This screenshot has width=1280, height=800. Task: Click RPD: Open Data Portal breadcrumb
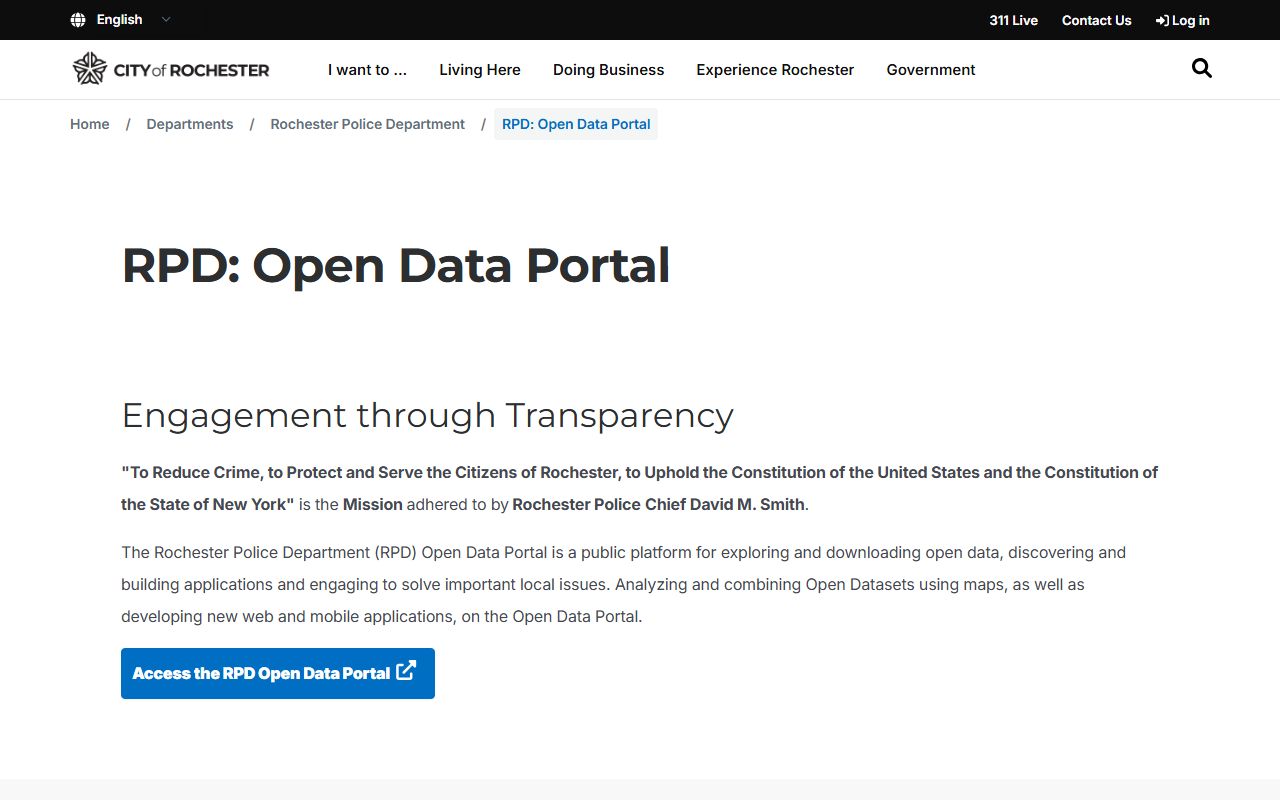(576, 124)
